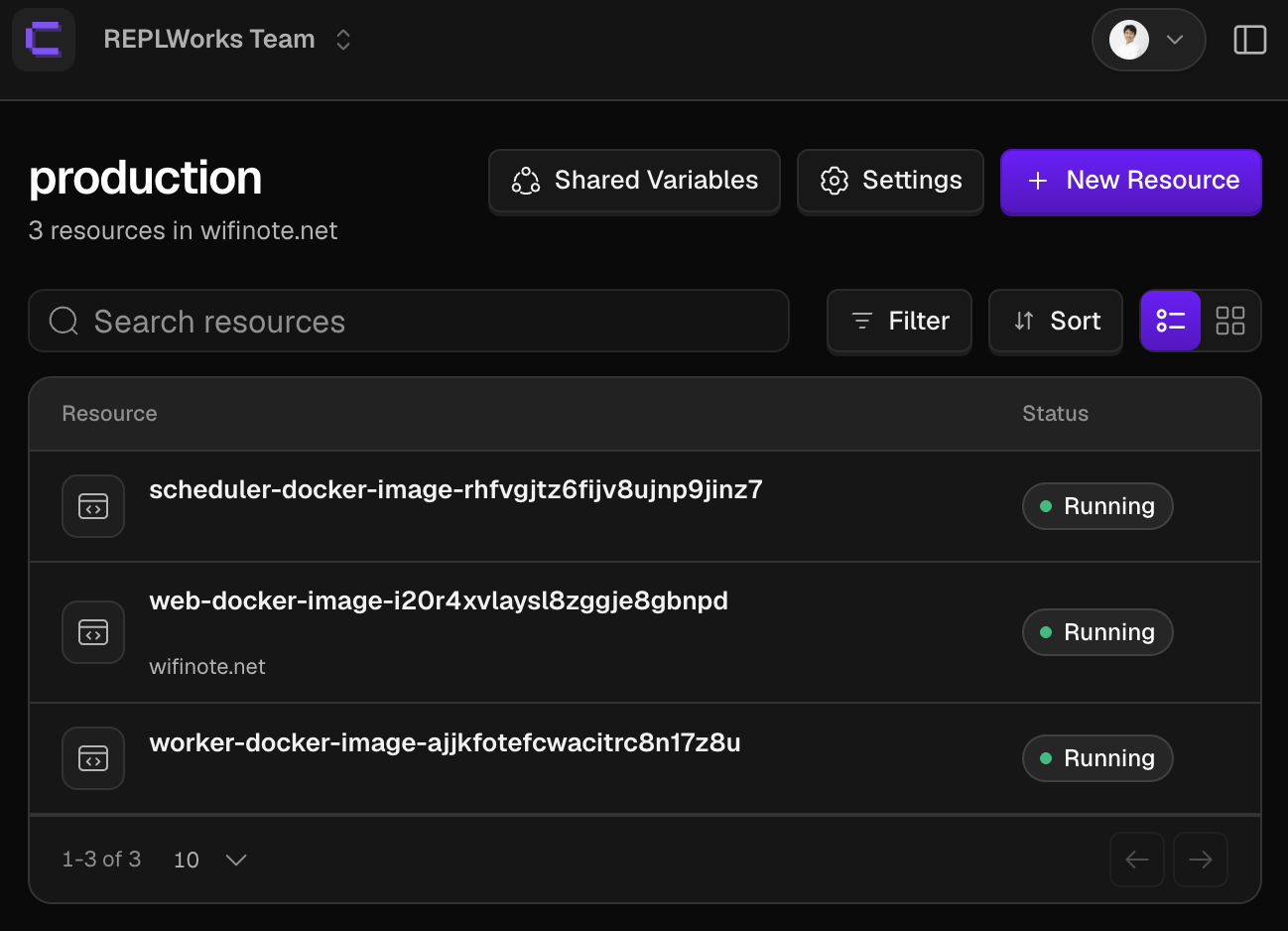Open the user avatar account menu
This screenshot has height=931, width=1288.
coord(1148,40)
